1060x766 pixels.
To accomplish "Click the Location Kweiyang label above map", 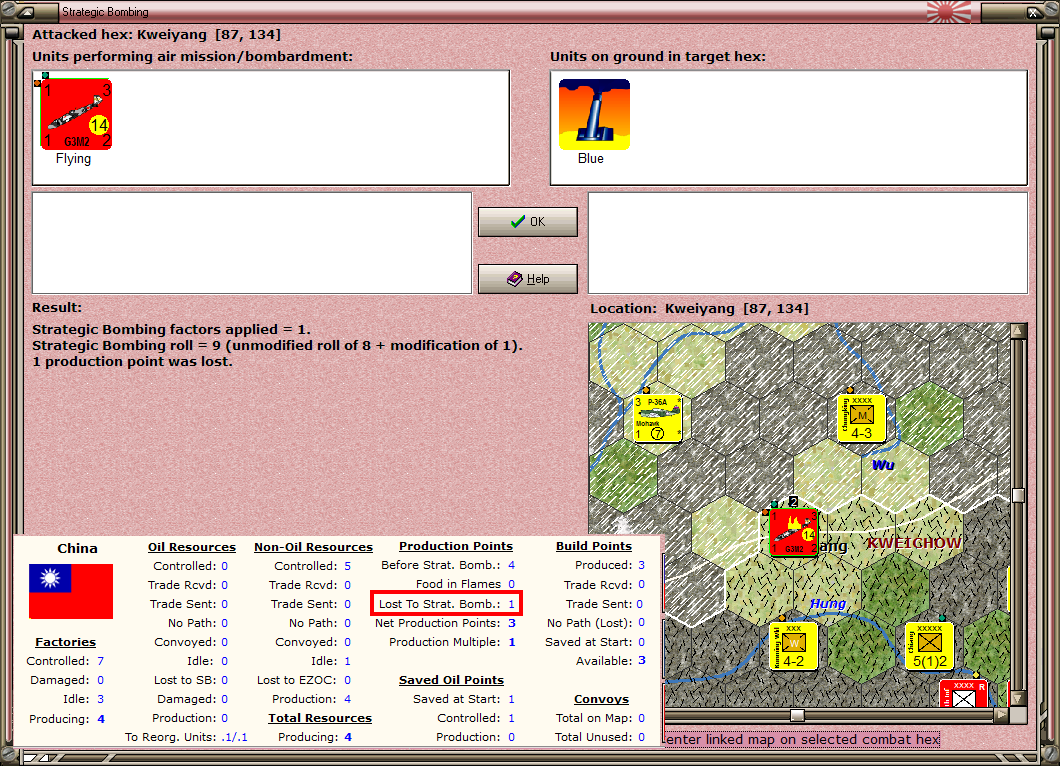I will pyautogui.click(x=700, y=309).
